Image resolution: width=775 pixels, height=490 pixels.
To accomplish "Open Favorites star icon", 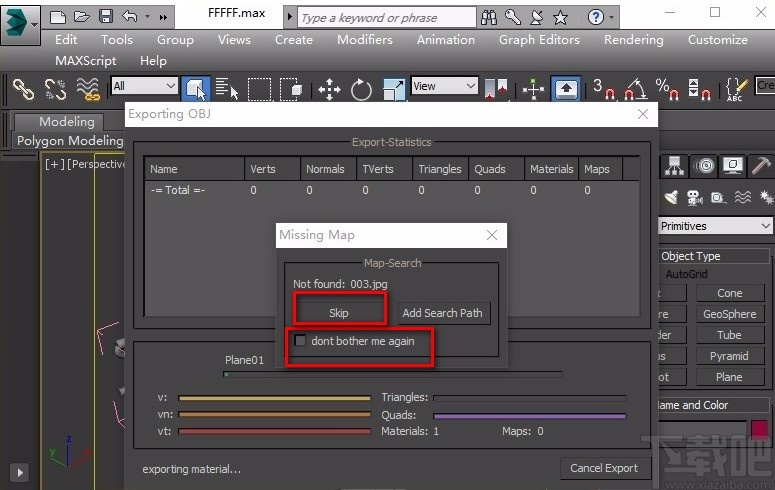I will point(560,18).
